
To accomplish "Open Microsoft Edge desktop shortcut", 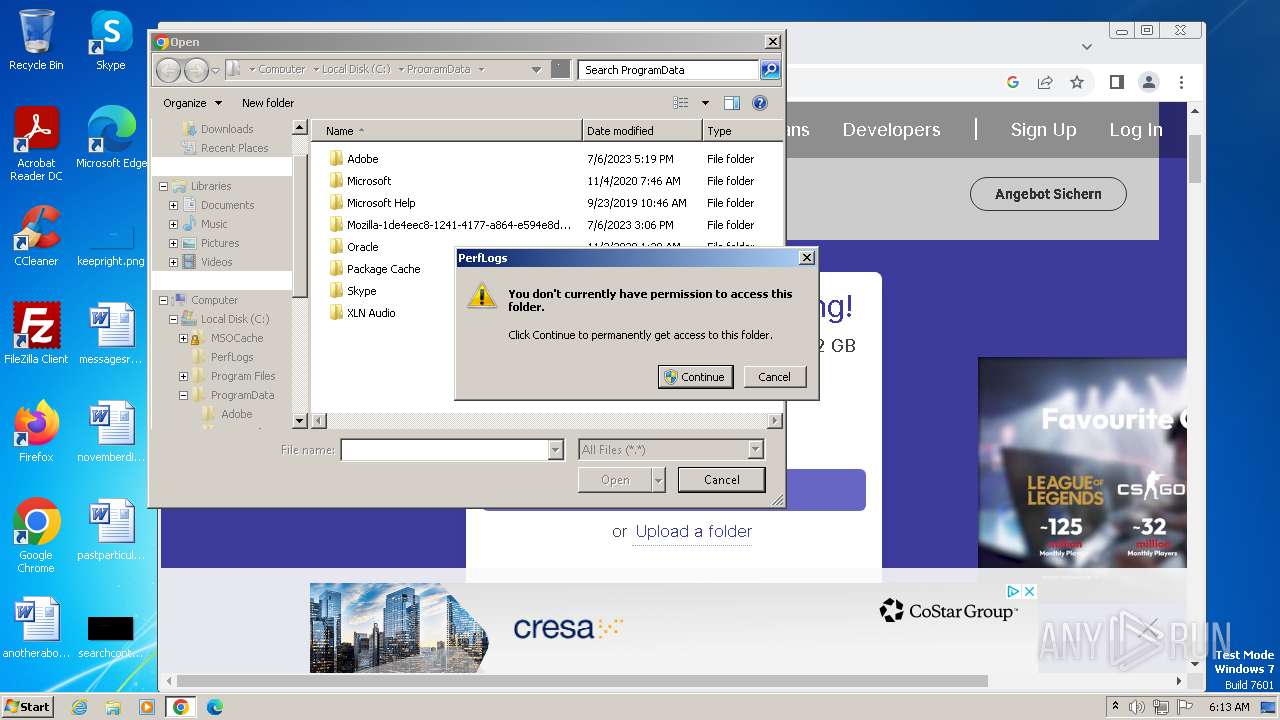I will [x=111, y=138].
